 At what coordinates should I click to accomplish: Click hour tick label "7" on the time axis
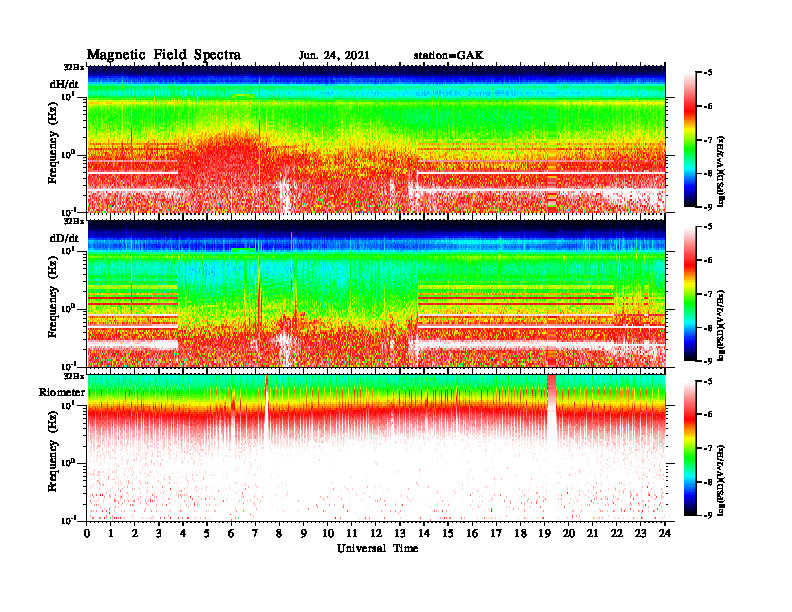(256, 533)
